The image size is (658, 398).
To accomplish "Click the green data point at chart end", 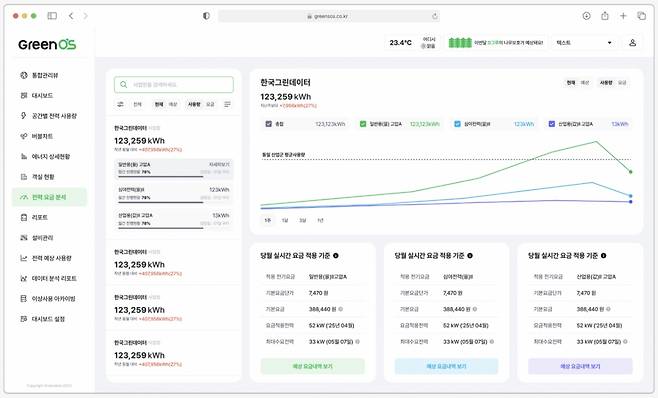I will [630, 172].
